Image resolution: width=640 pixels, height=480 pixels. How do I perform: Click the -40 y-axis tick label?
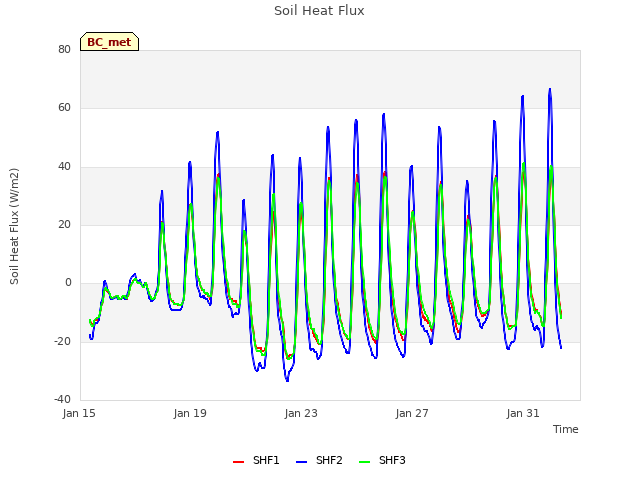pos(63,399)
